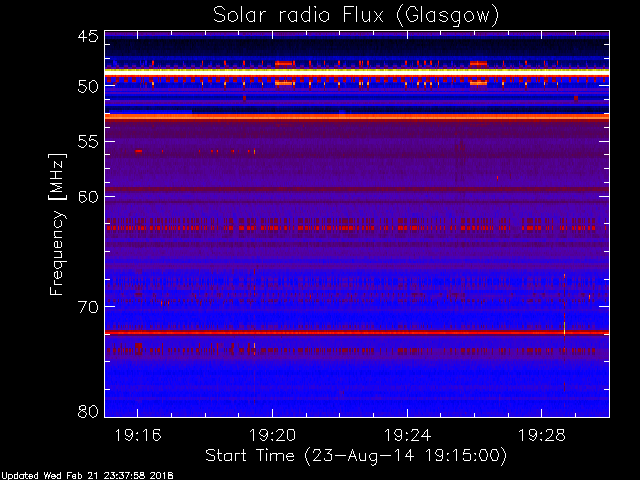The height and width of the screenshot is (480, 640).
Task: Click the orange horizontal band near 53 MHz
Action: [357, 118]
